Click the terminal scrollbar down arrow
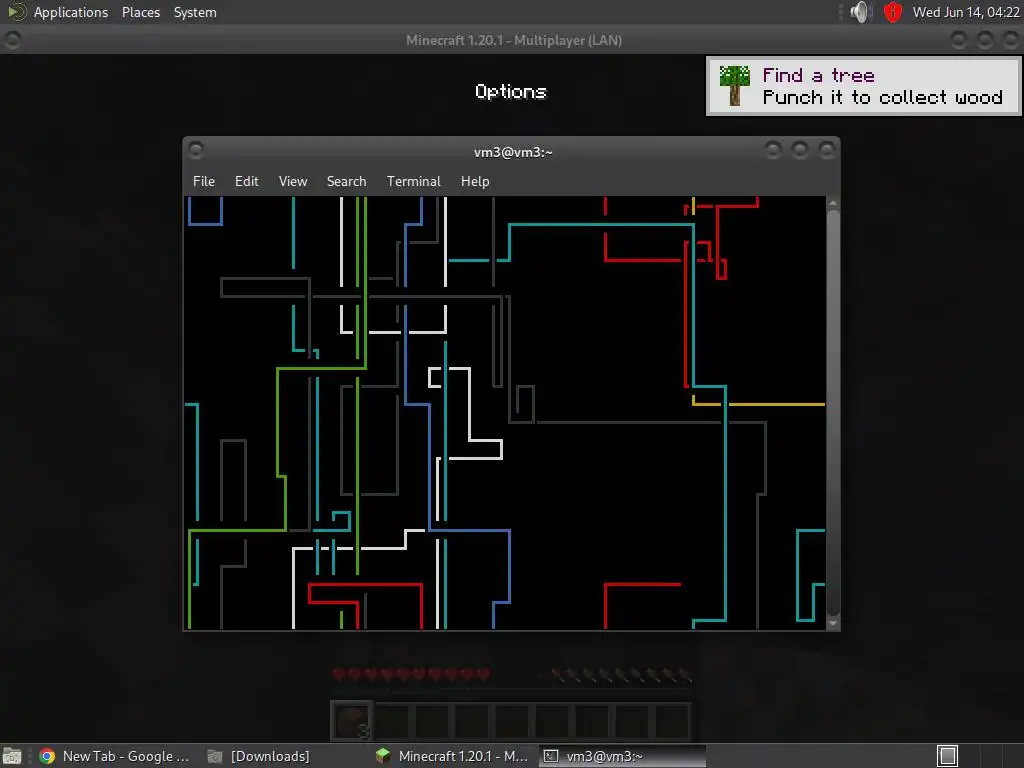 (x=833, y=624)
